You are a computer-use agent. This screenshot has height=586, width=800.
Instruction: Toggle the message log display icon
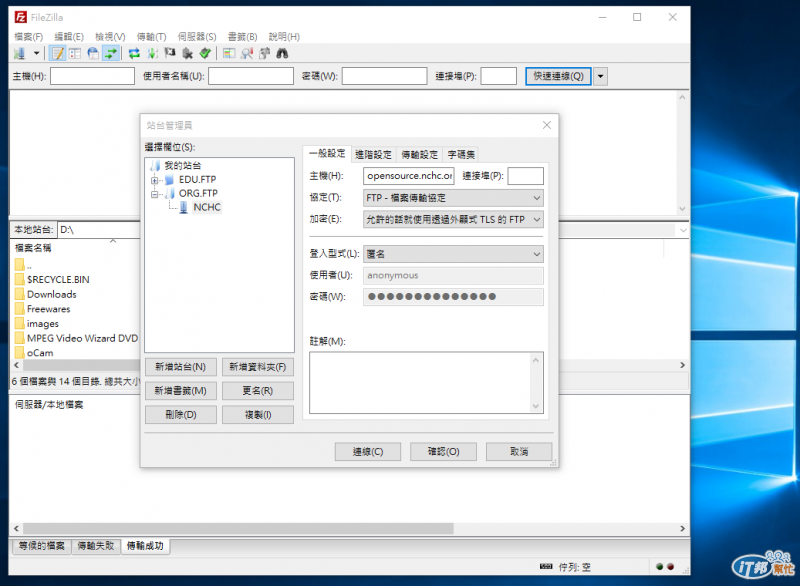pyautogui.click(x=58, y=54)
